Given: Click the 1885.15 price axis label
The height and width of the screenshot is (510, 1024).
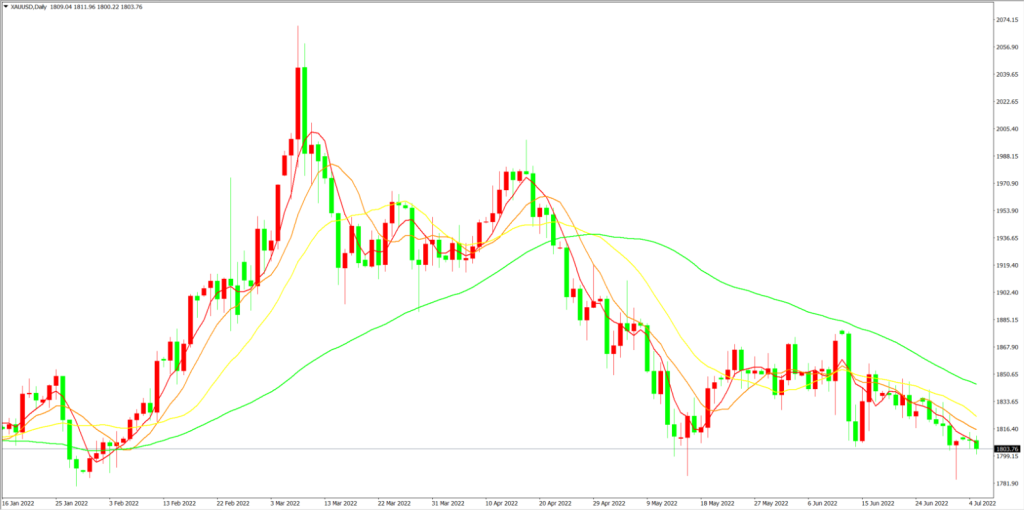Looking at the screenshot, I should [x=1006, y=320].
